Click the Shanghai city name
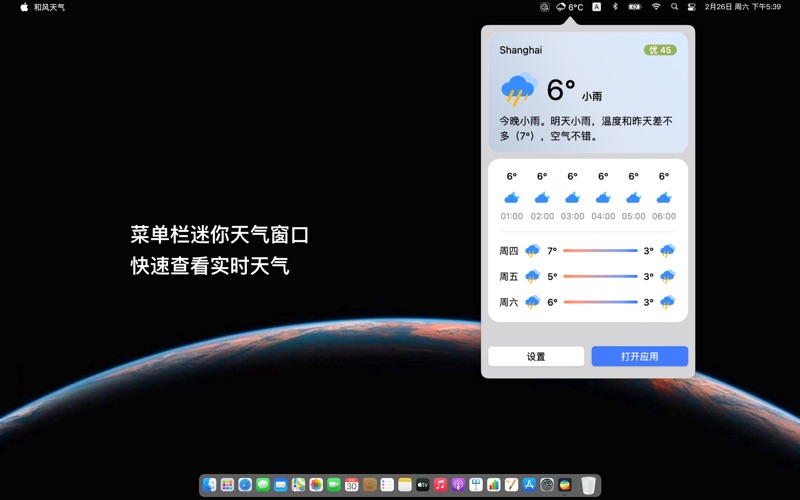The width and height of the screenshot is (800, 500). (520, 50)
